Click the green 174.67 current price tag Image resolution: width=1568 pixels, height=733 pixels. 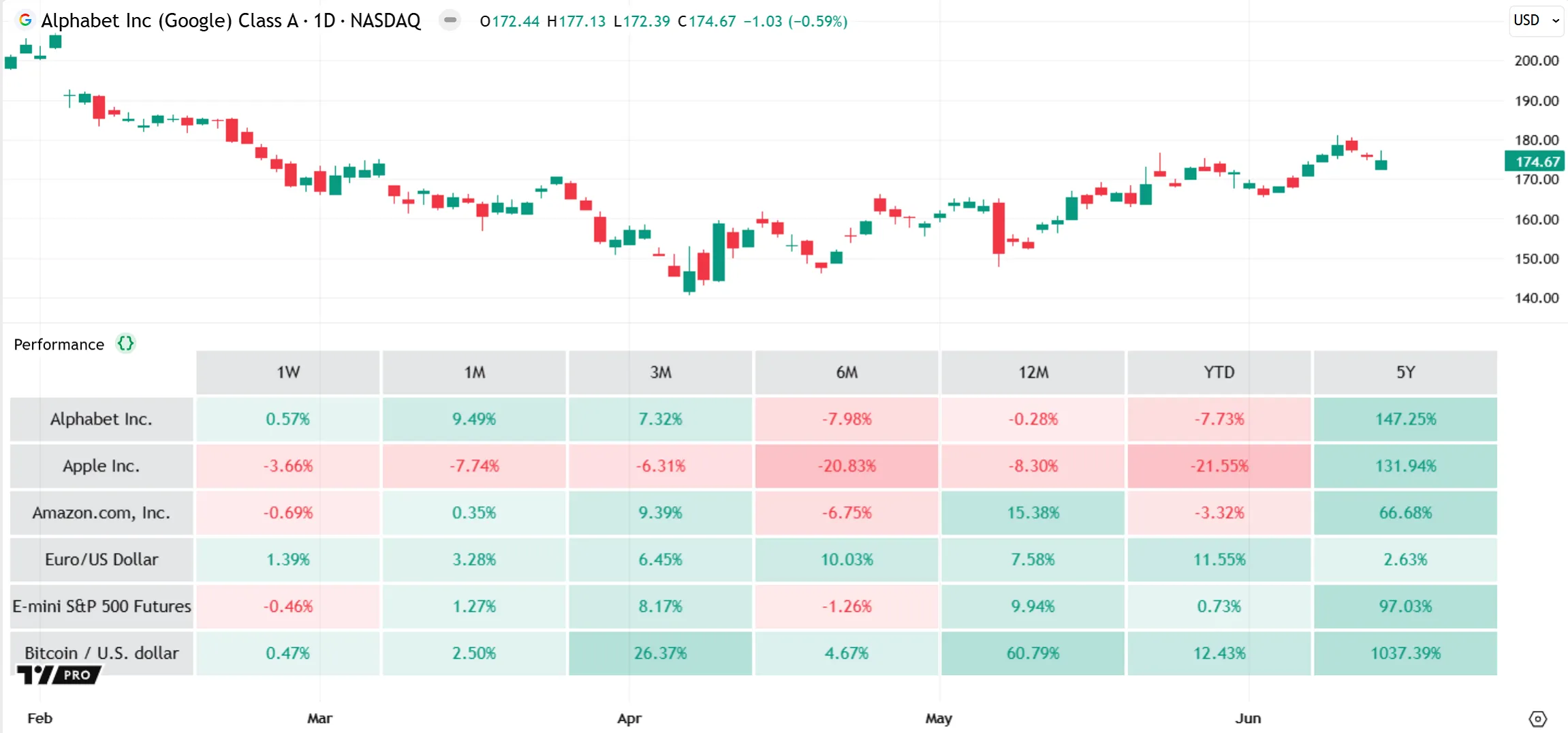(1535, 161)
